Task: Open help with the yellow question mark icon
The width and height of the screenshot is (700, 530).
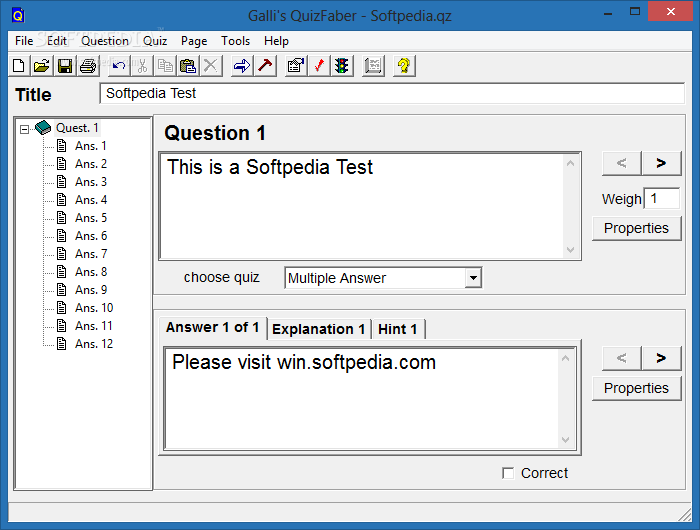Action: click(404, 66)
